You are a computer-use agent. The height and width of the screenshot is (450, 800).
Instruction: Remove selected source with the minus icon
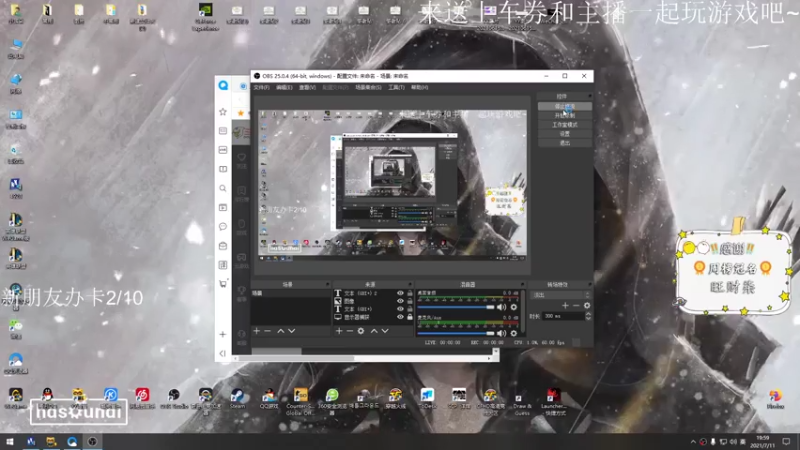349,331
